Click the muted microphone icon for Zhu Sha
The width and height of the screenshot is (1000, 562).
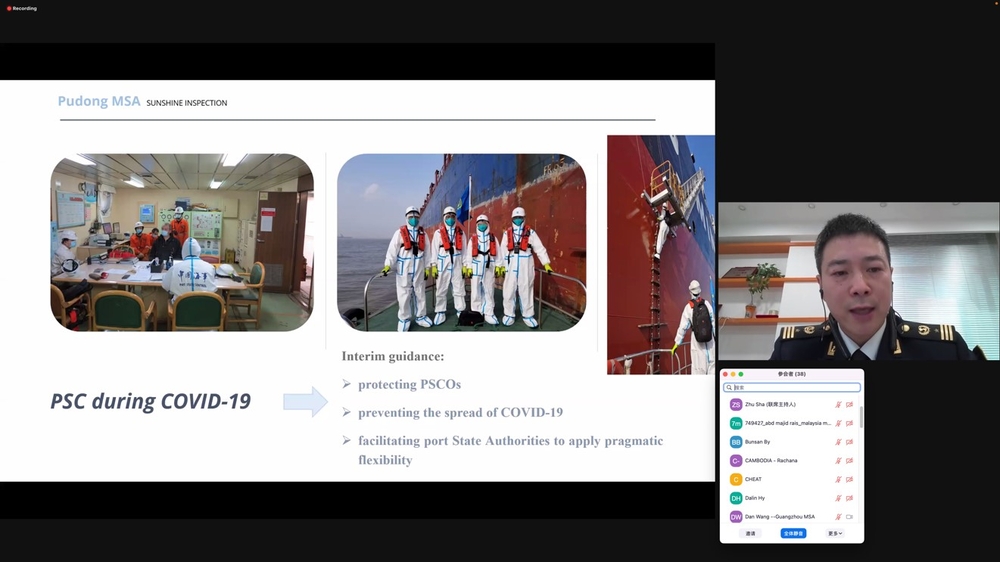click(x=837, y=405)
